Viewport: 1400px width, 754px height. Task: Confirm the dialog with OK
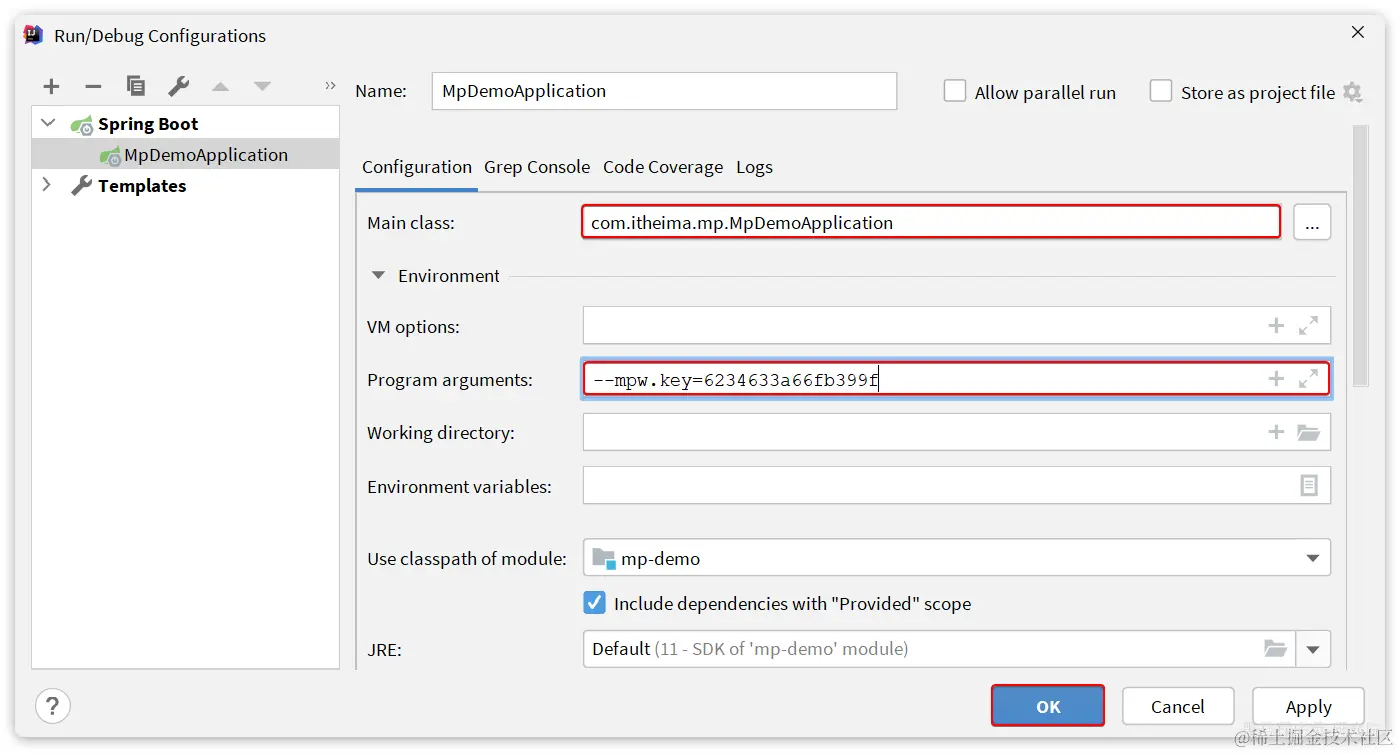coord(1048,706)
